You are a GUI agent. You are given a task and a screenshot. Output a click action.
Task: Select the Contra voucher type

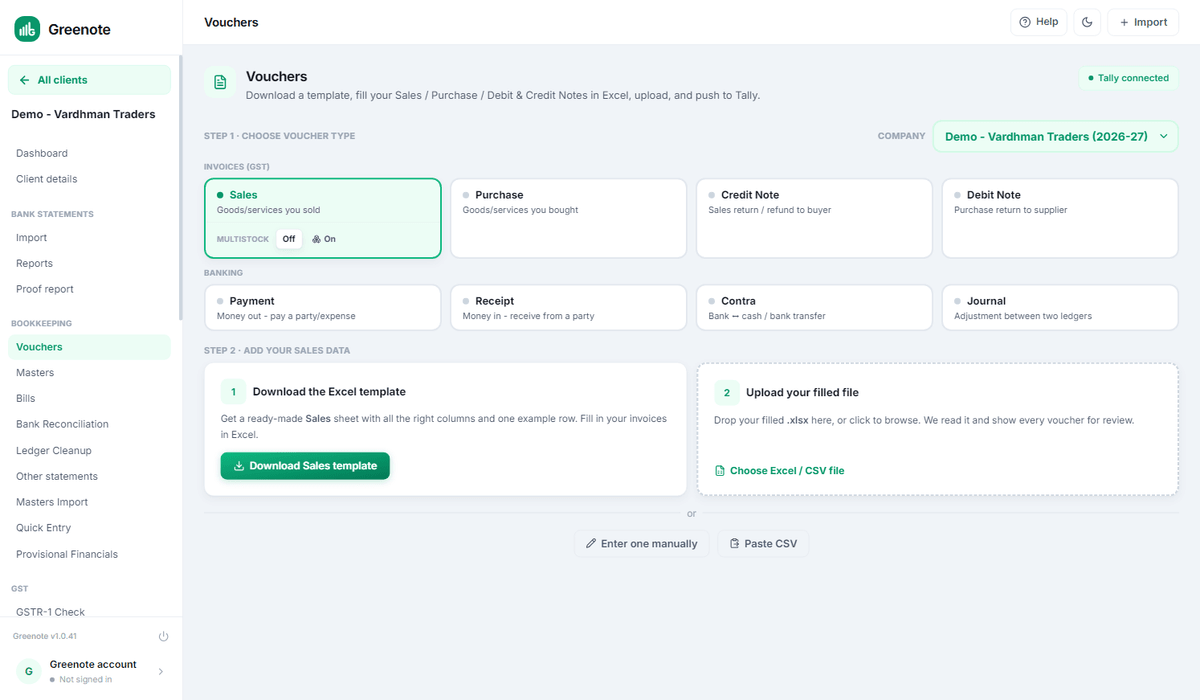814,307
